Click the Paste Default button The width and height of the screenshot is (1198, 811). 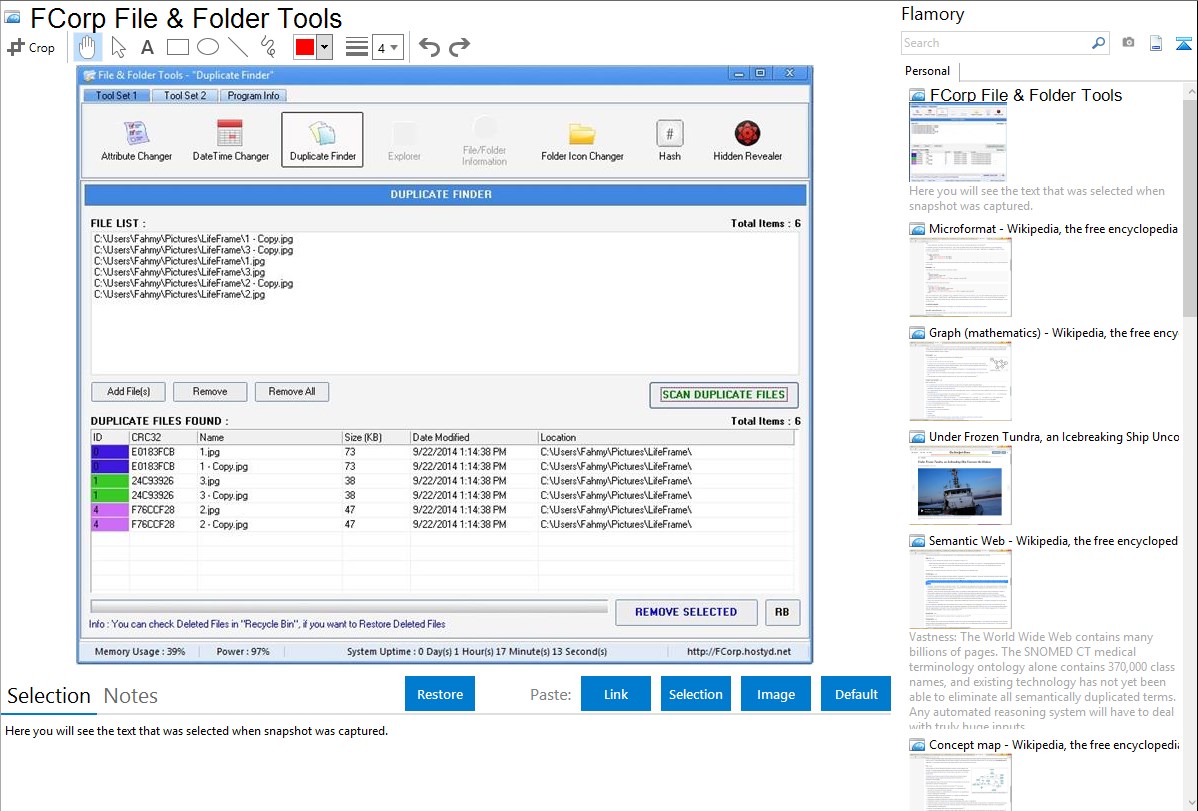pyautogui.click(x=856, y=694)
